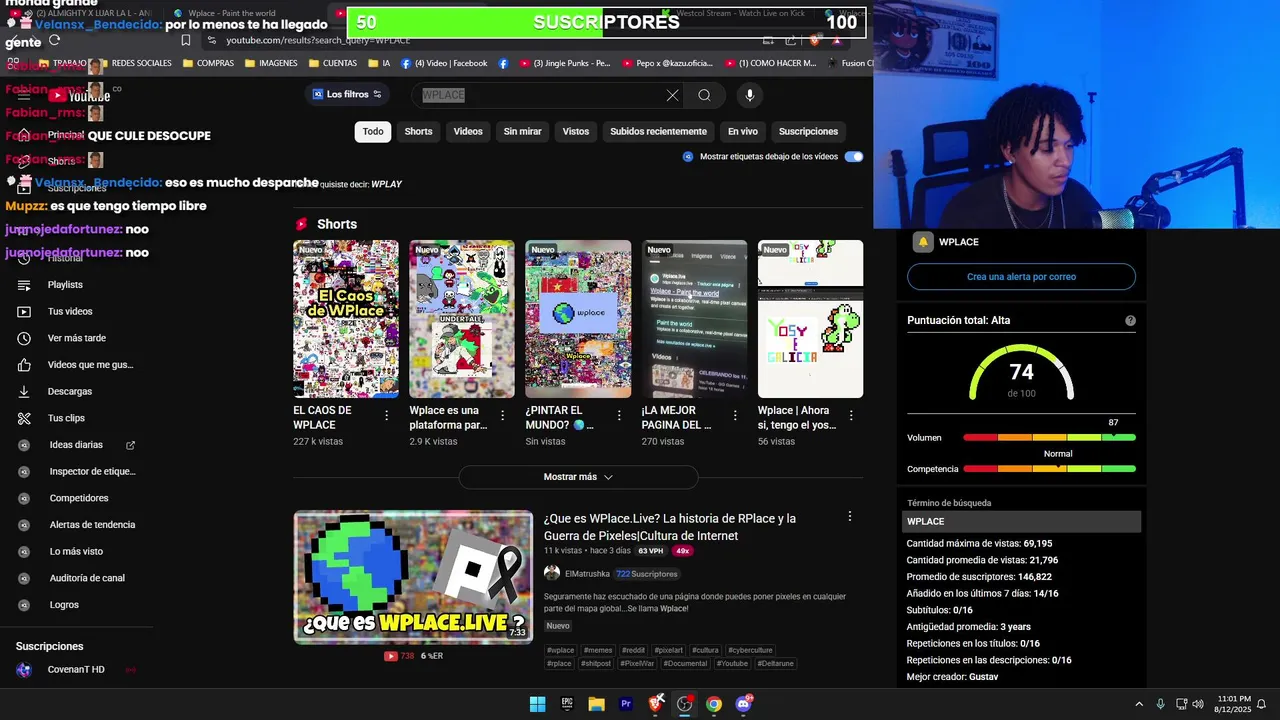Open Alertas de tendencia in sidebar
The height and width of the screenshot is (720, 1280).
pyautogui.click(x=92, y=525)
